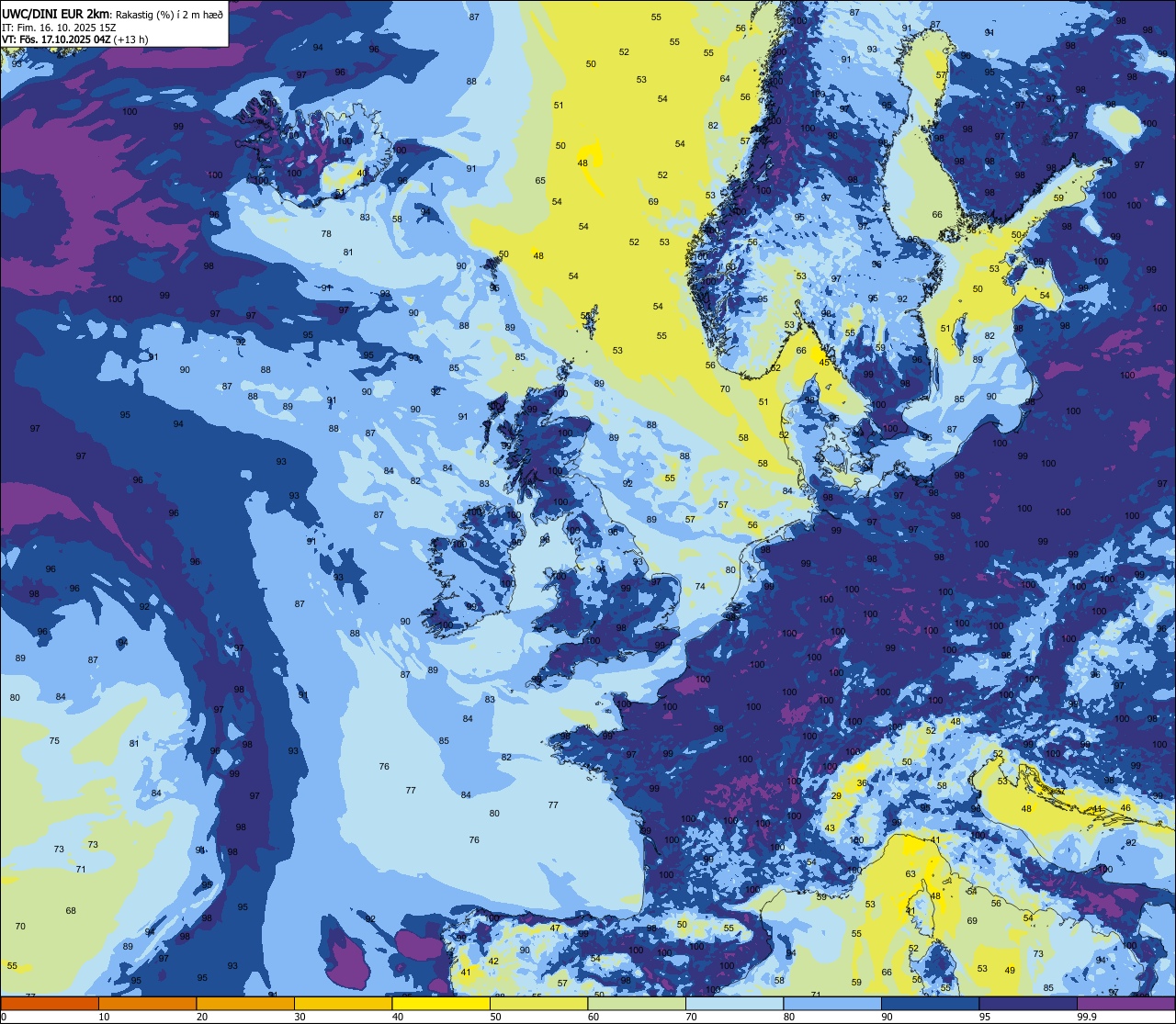Click the navy 95–99.9 legend swatch
The height and width of the screenshot is (1024, 1176).
[x=1028, y=1003]
